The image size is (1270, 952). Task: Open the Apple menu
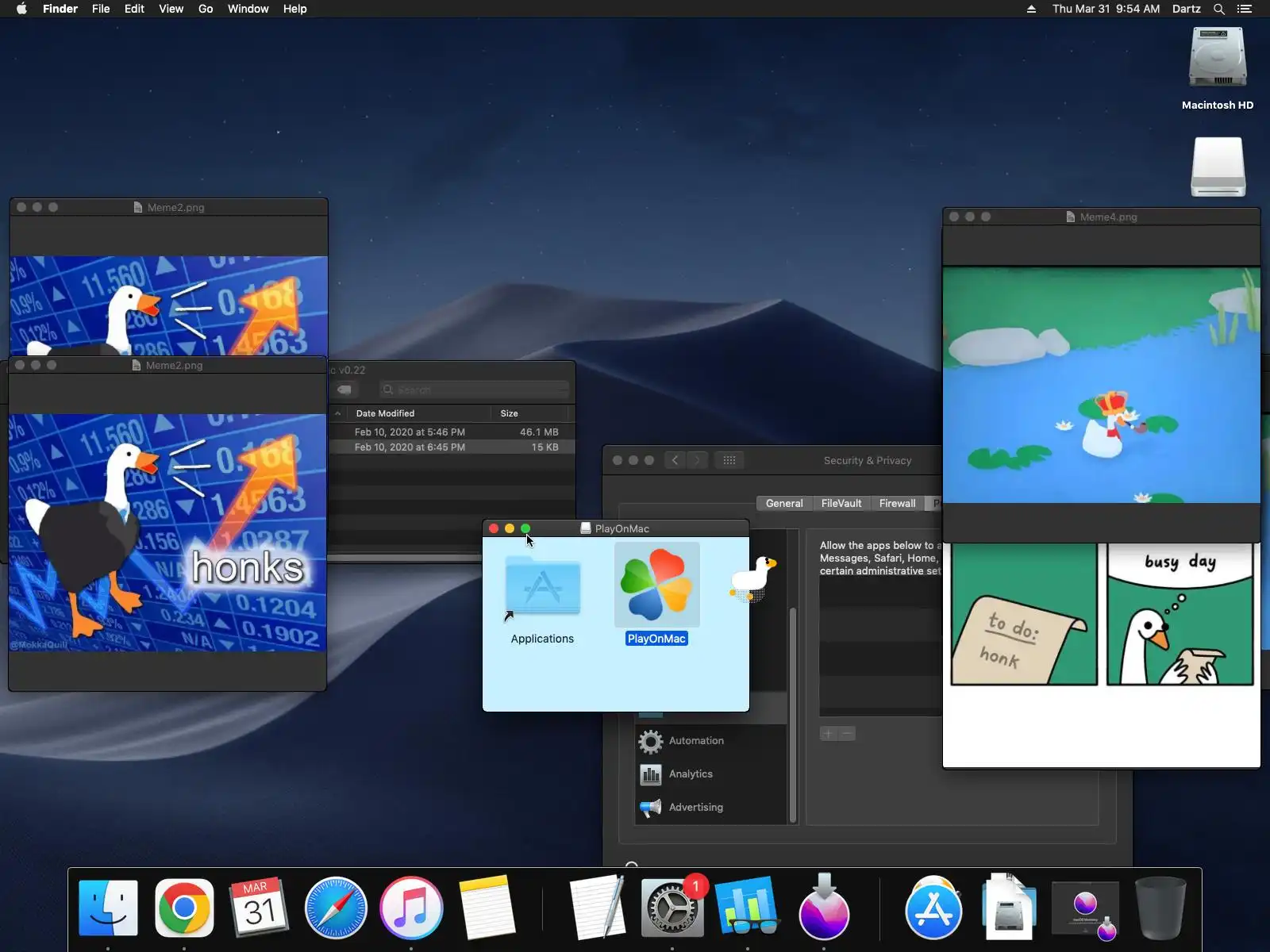point(21,9)
